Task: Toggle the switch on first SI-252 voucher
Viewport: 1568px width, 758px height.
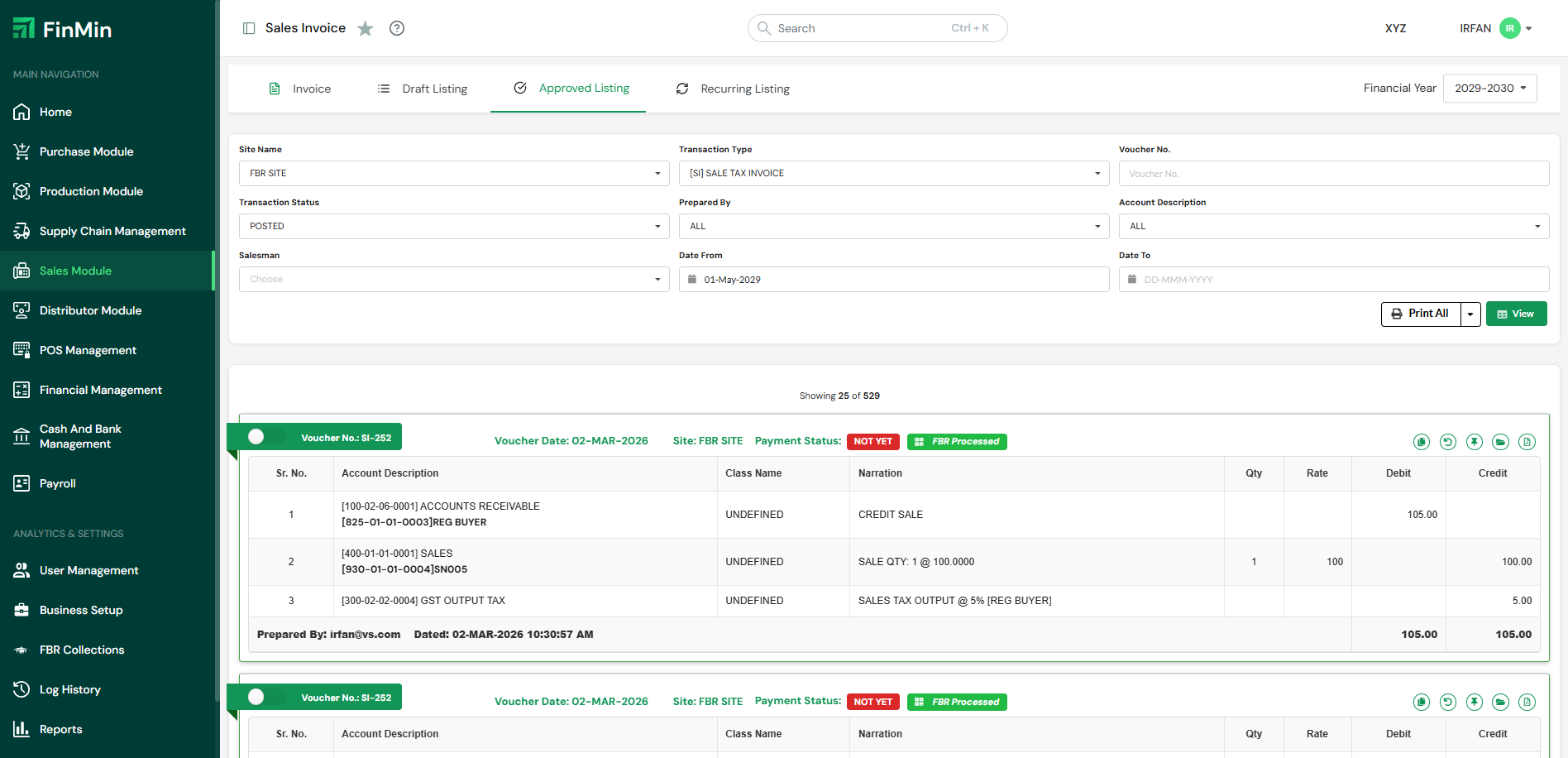Action: [x=257, y=437]
